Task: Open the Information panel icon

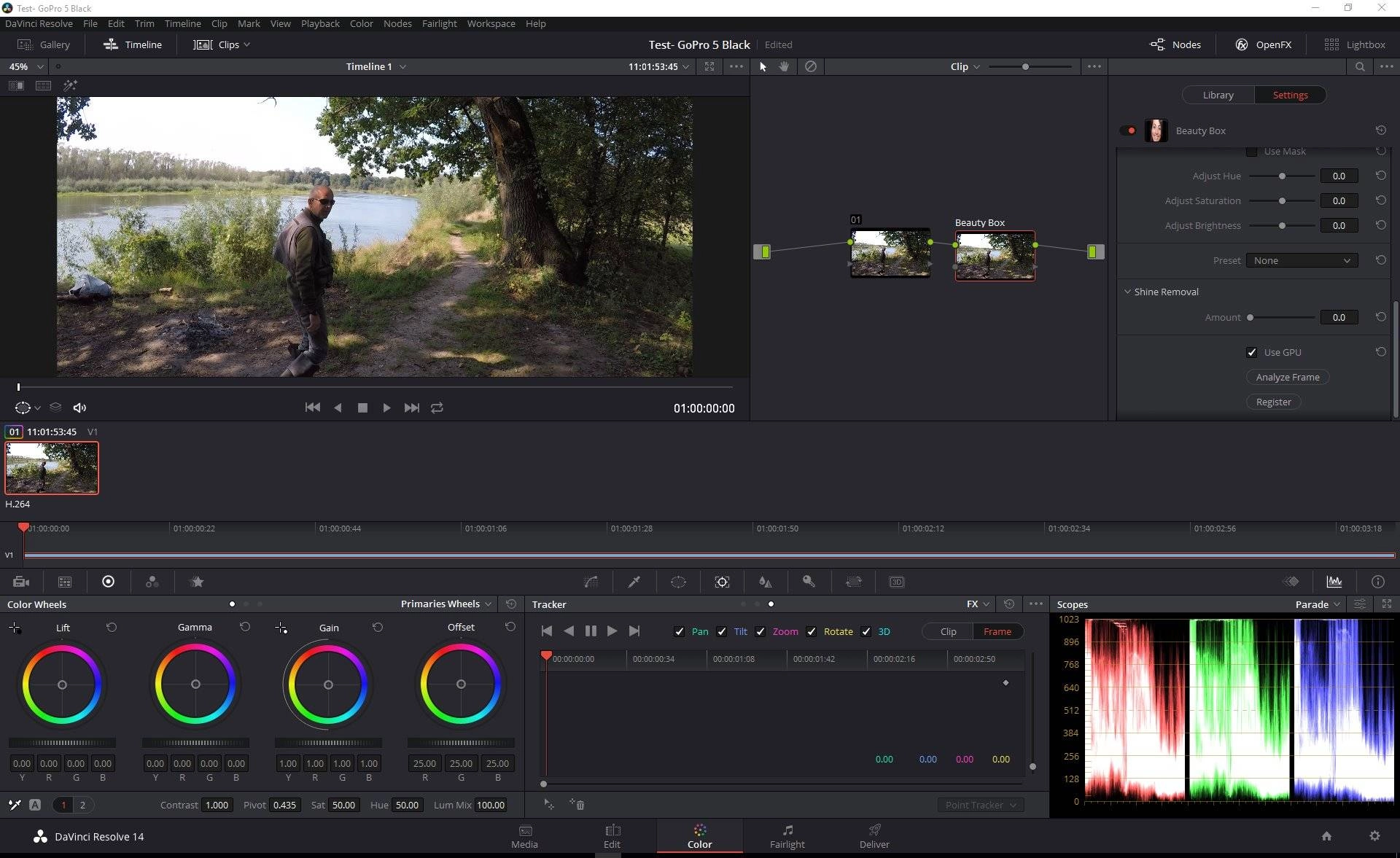Action: point(1378,582)
